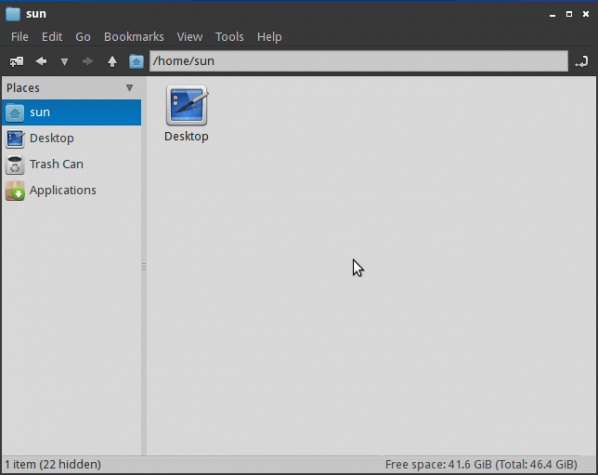Screen dimensions: 598x475
Task: Click the new tab toolbar icon
Action: click(16, 61)
